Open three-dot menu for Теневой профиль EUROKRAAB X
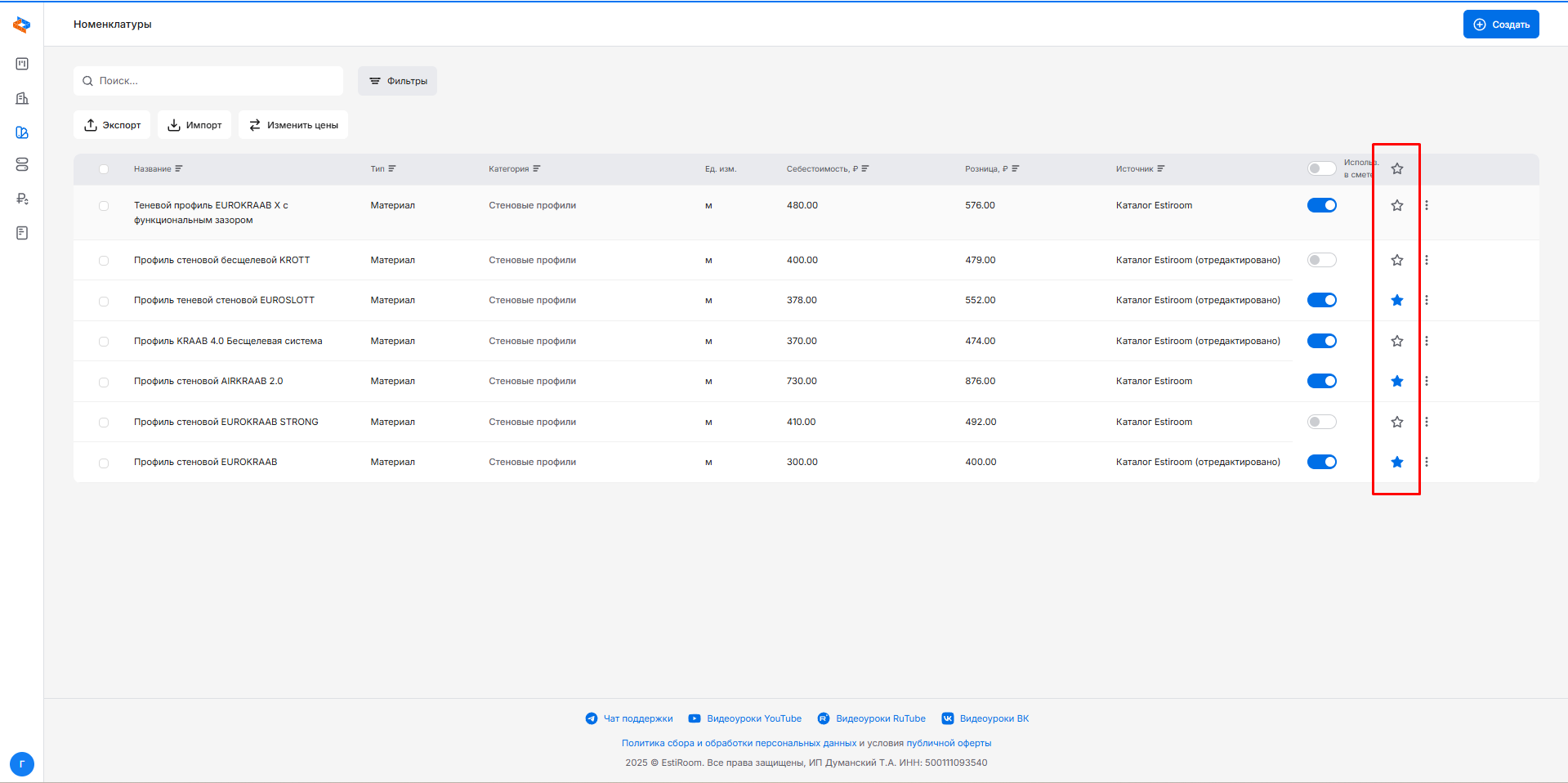The width and height of the screenshot is (1568, 783). (1427, 205)
